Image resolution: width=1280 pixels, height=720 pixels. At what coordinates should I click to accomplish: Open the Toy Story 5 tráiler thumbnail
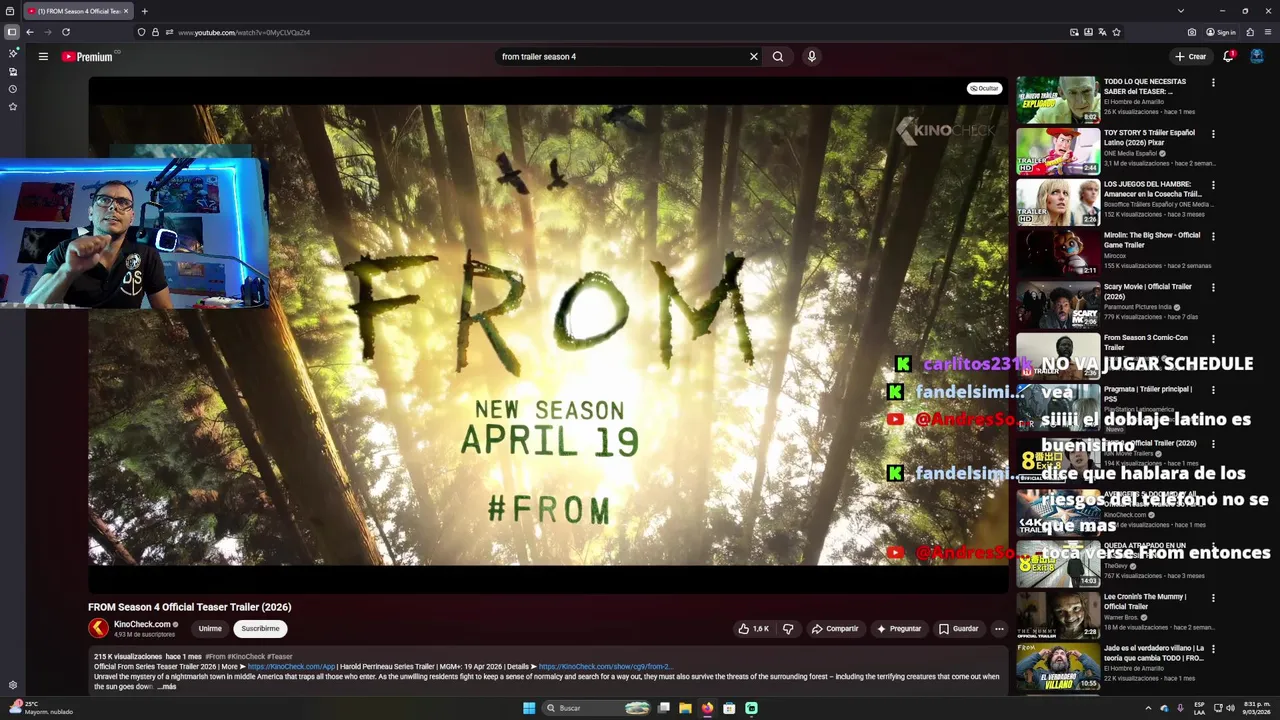click(x=1058, y=151)
